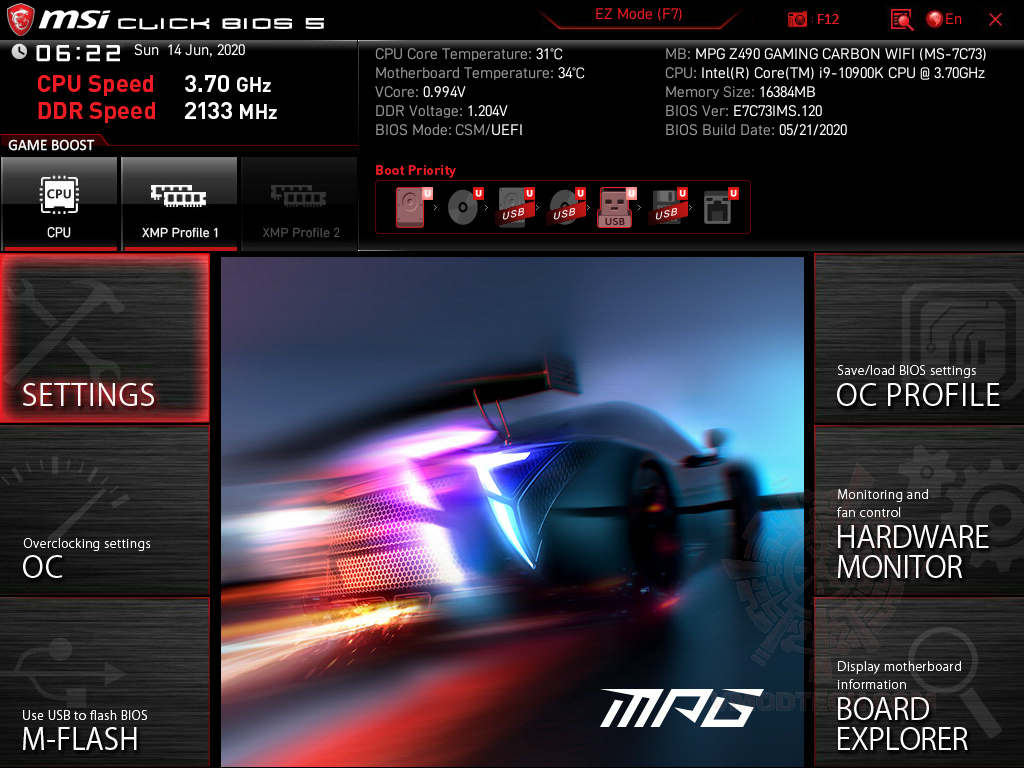Select the USB CD/DVD boot device icon
This screenshot has width=1024, height=768.
coord(566,207)
